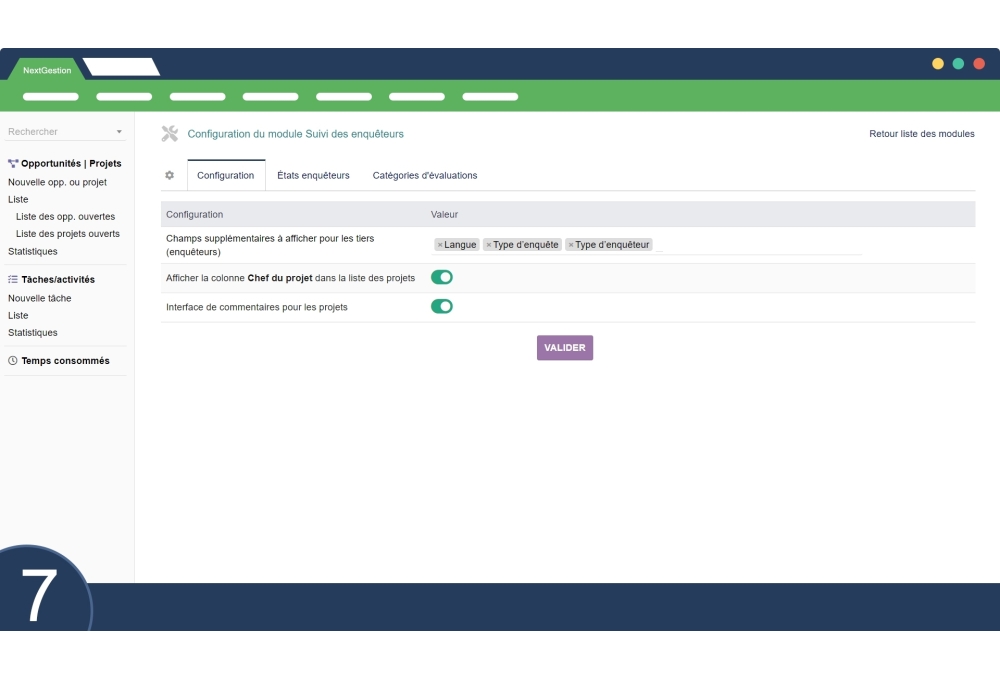Click the extra fields tag input area

tap(758, 245)
